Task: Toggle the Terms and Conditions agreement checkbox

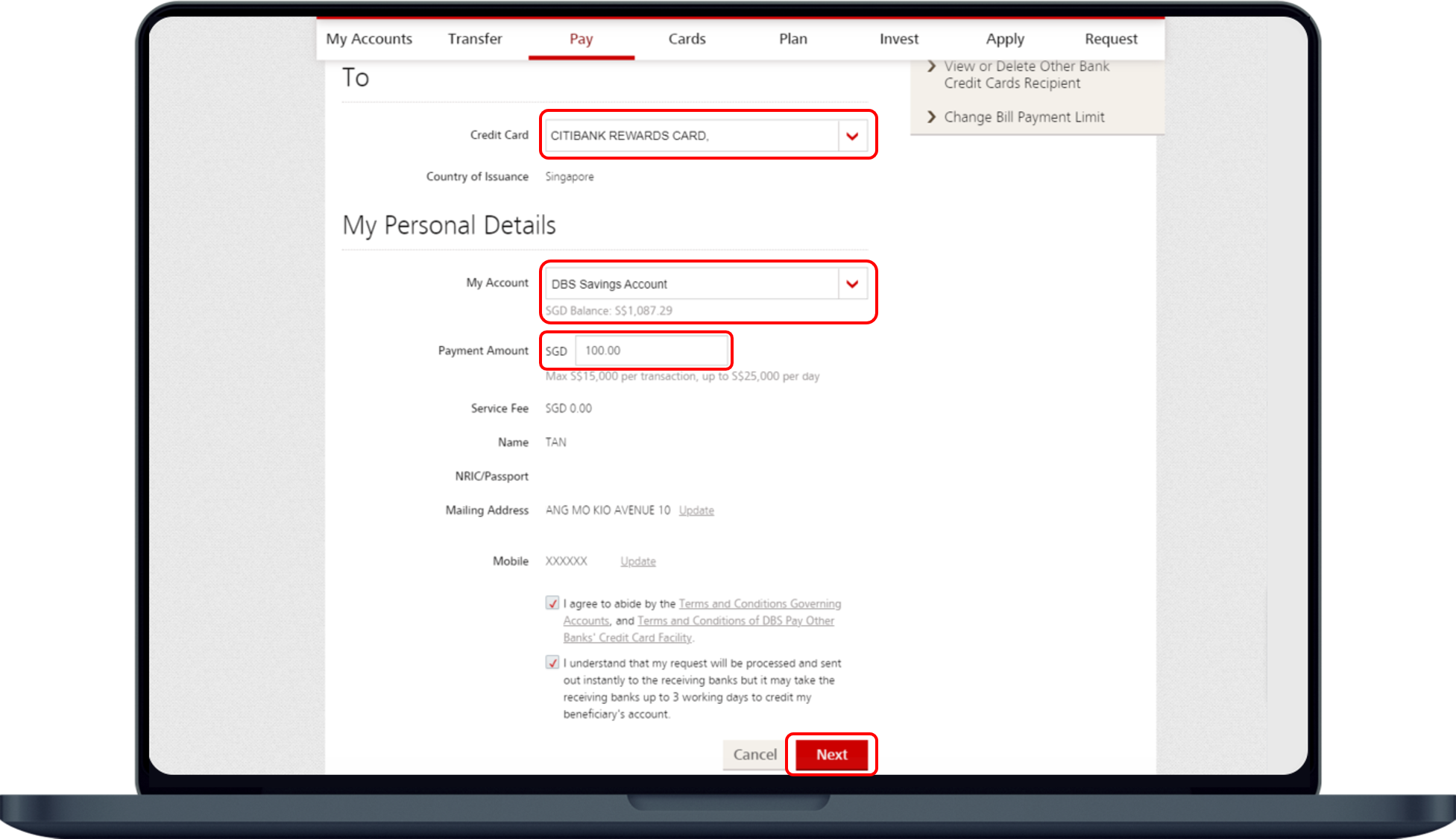Action: (552, 603)
